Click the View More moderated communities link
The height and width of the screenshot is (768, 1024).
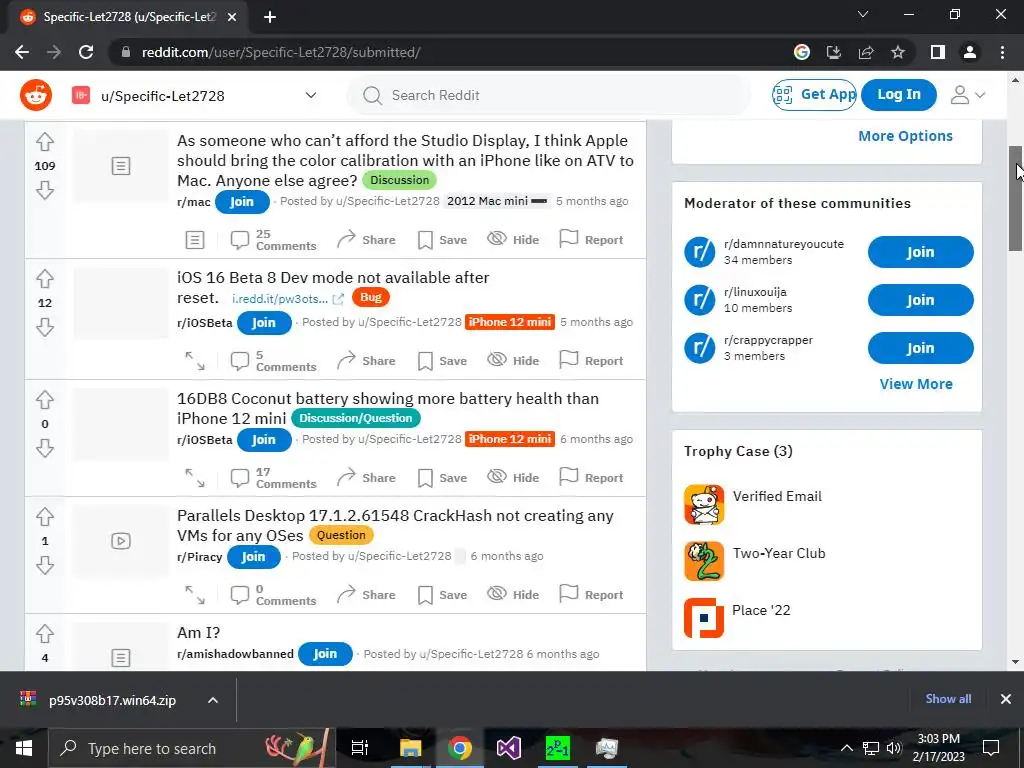point(916,384)
